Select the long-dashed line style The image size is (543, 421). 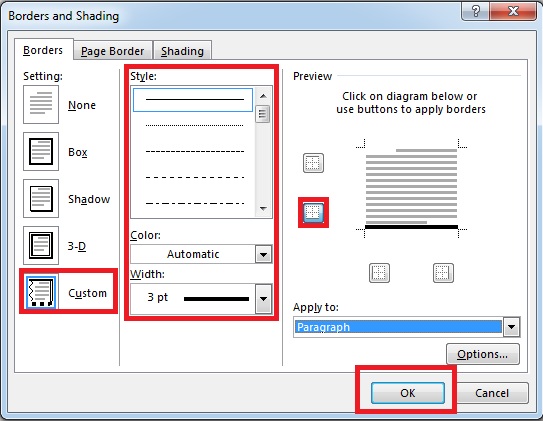click(195, 177)
